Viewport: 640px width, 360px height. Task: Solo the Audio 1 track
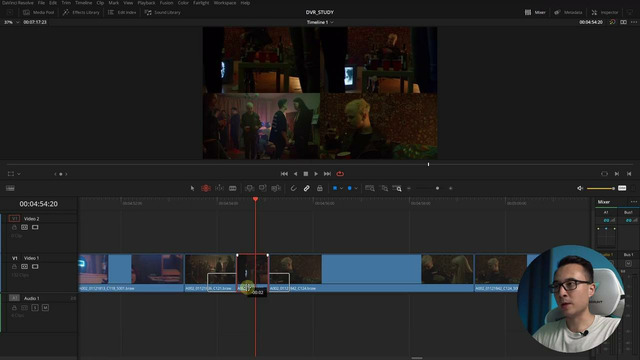click(x=35, y=308)
